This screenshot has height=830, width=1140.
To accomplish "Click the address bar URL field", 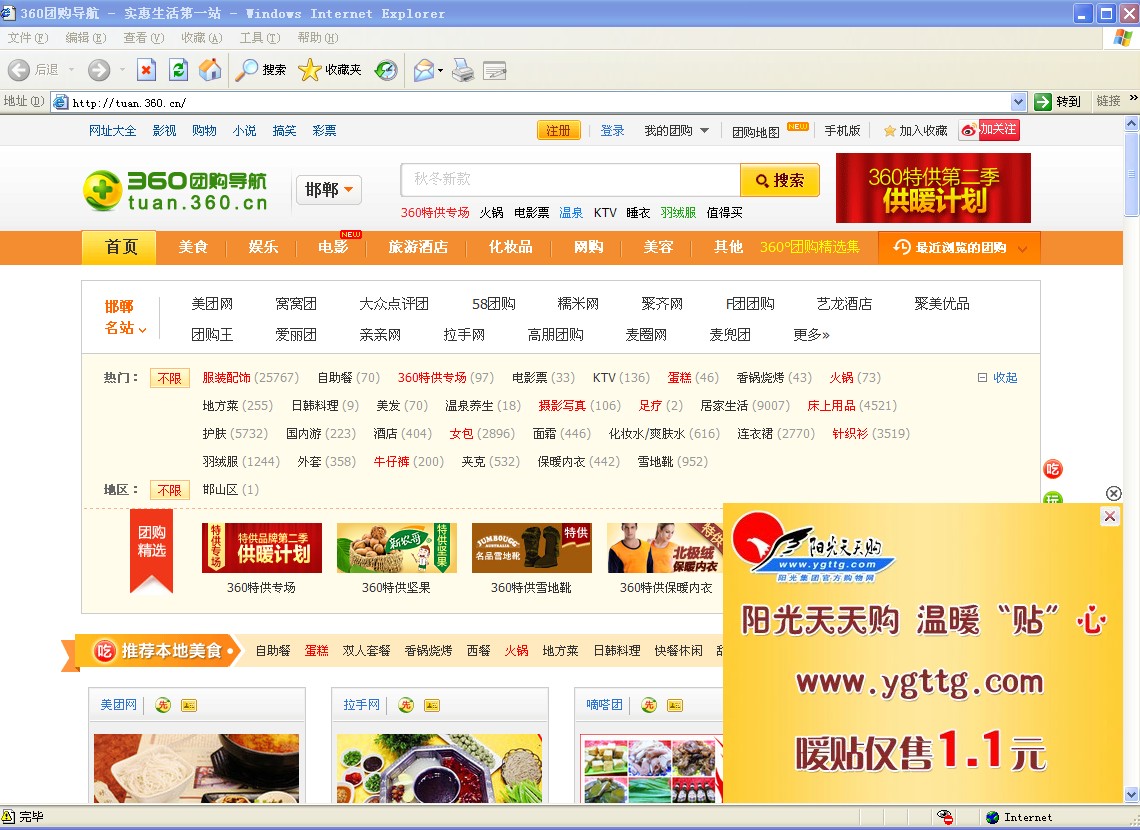I will pyautogui.click(x=538, y=102).
